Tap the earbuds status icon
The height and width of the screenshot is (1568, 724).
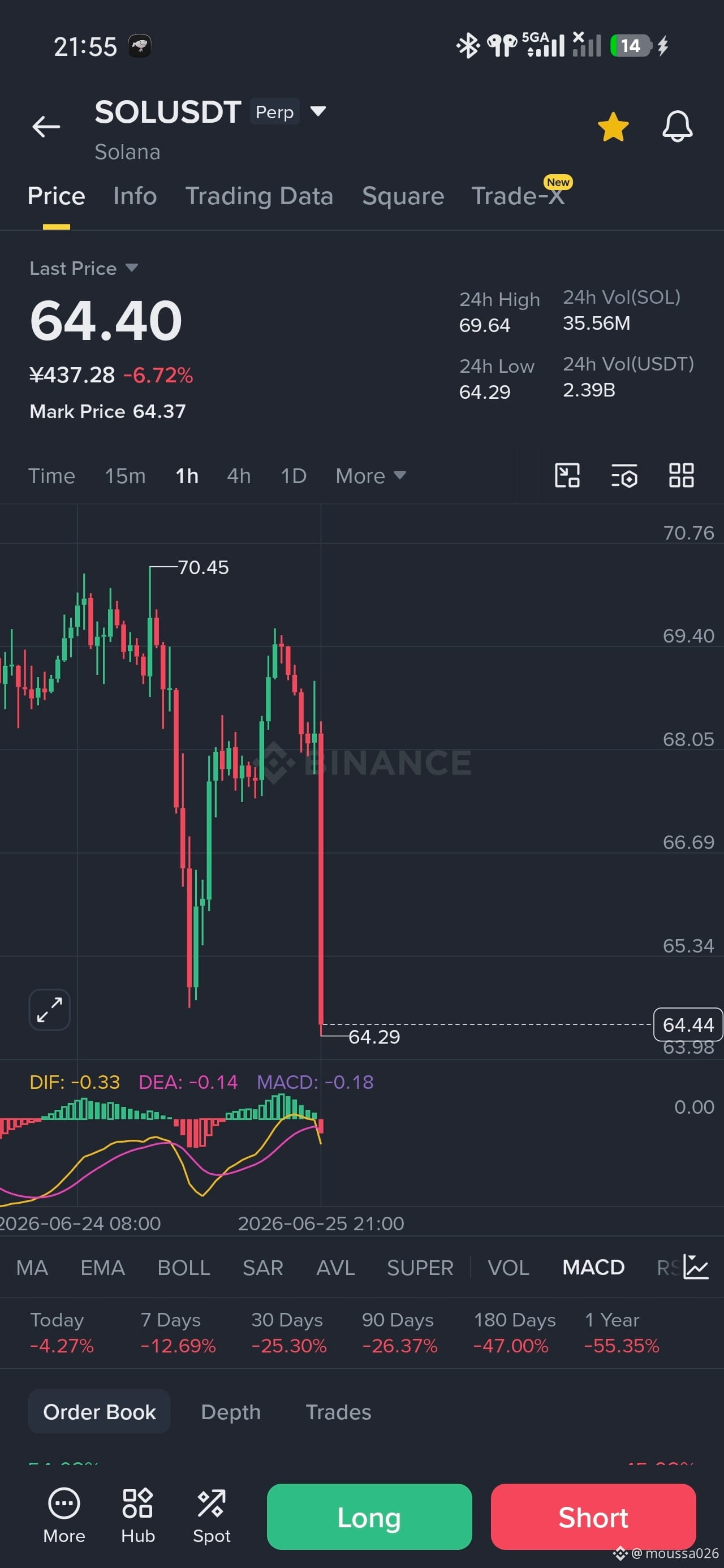click(502, 46)
